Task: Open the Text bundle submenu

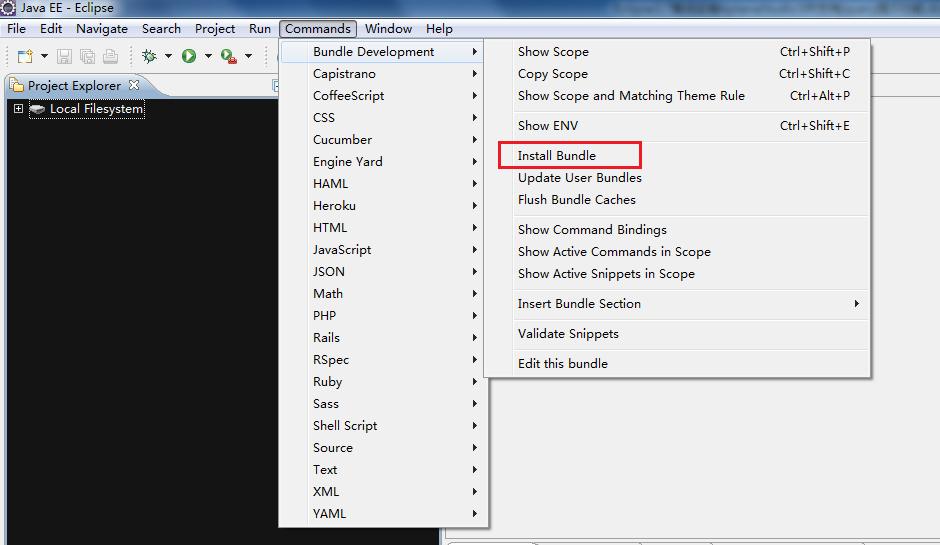Action: tap(383, 469)
